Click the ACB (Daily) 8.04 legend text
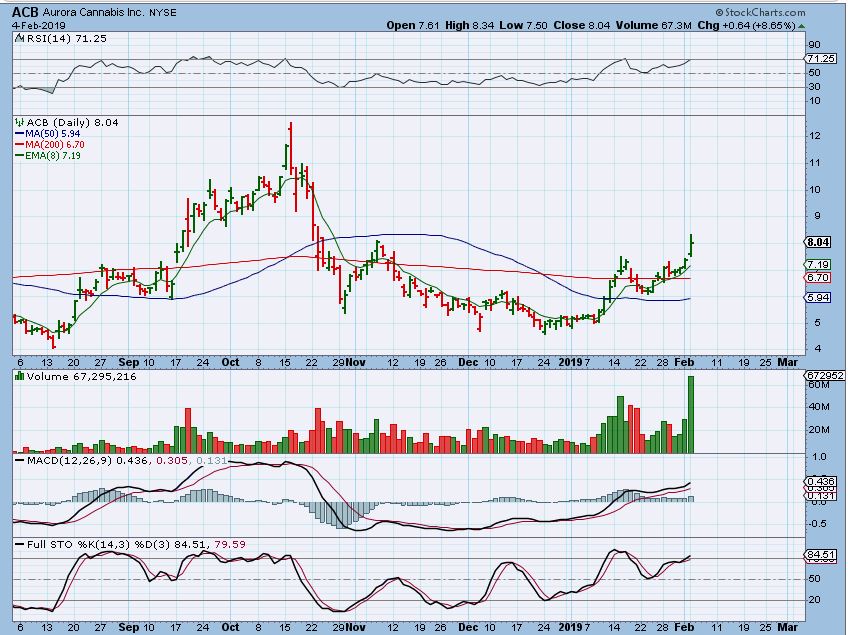Screen dimensions: 848x635 point(72,122)
